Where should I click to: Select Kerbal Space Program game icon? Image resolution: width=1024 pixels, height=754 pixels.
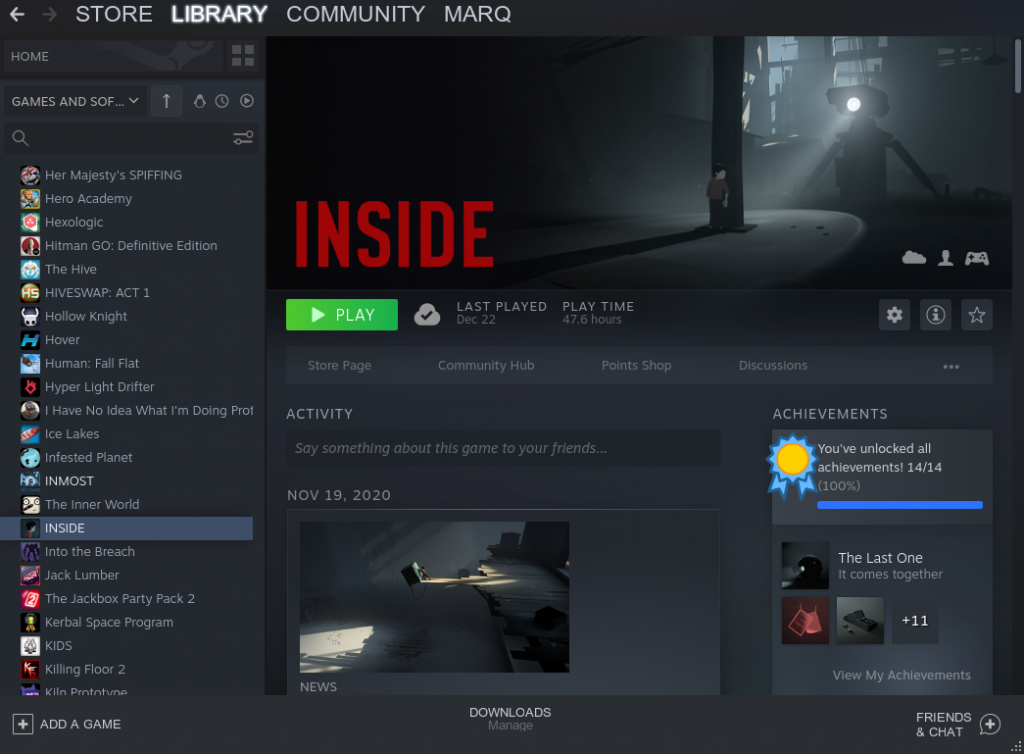[x=30, y=622]
